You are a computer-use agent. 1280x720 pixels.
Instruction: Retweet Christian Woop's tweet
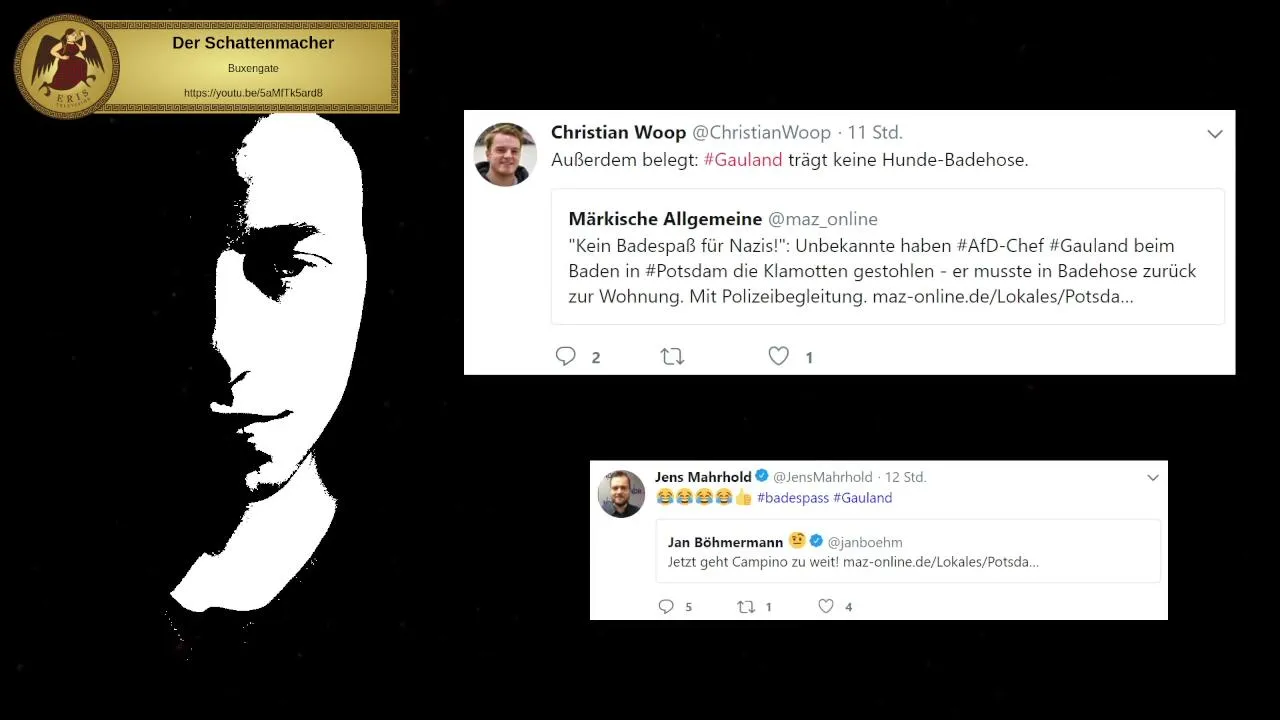672,356
